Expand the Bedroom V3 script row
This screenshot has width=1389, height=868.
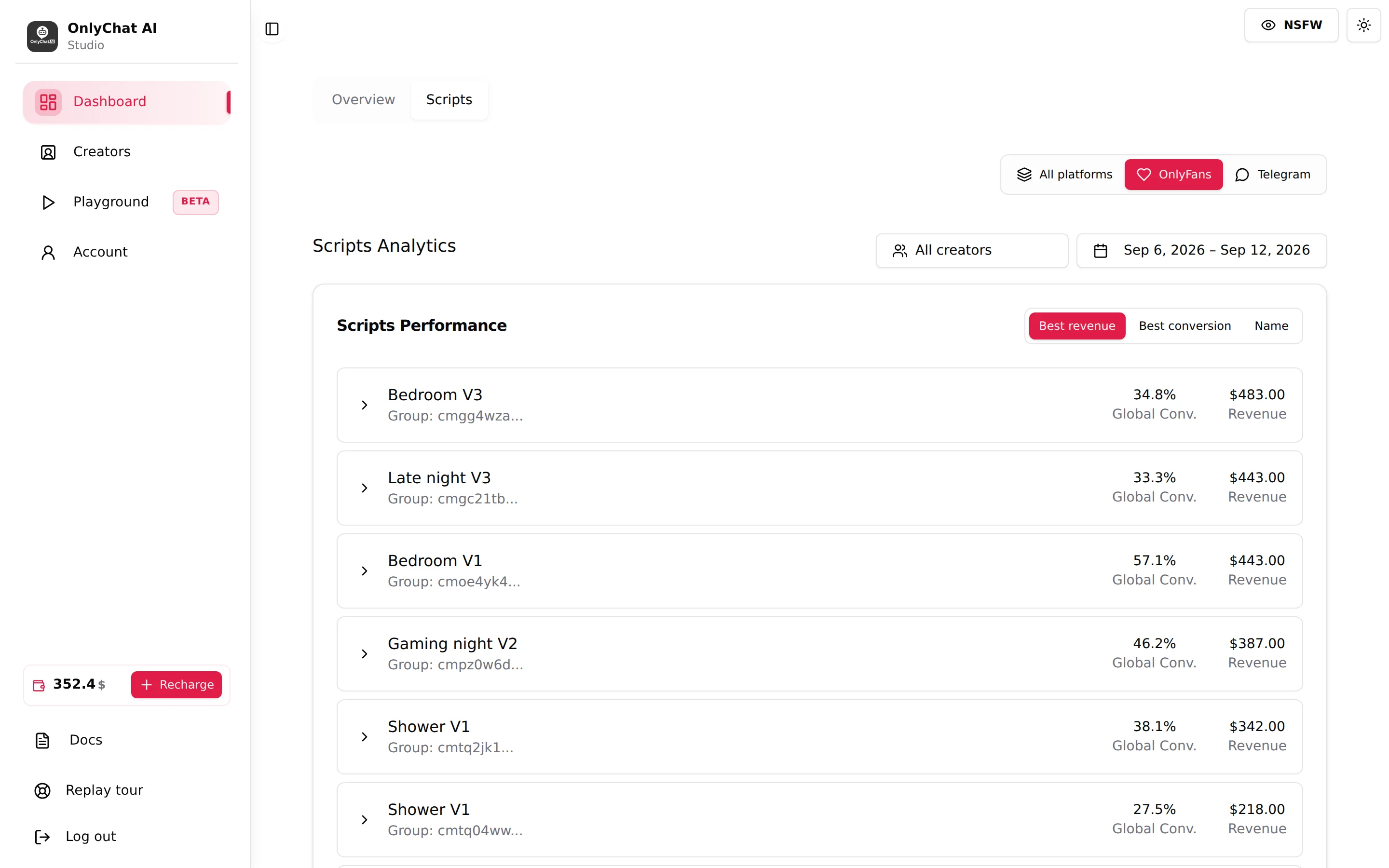(819, 405)
